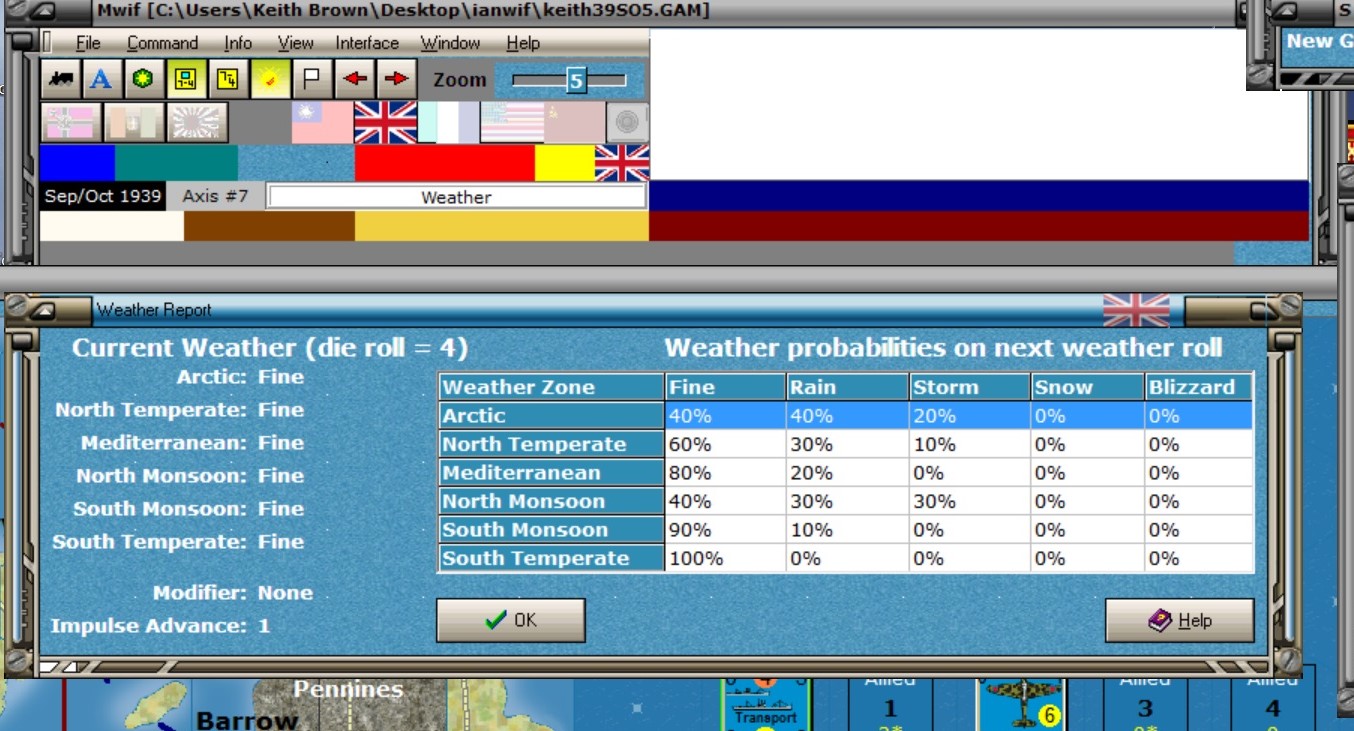Click the red color bar segment
The height and width of the screenshot is (731, 1354).
tap(445, 163)
